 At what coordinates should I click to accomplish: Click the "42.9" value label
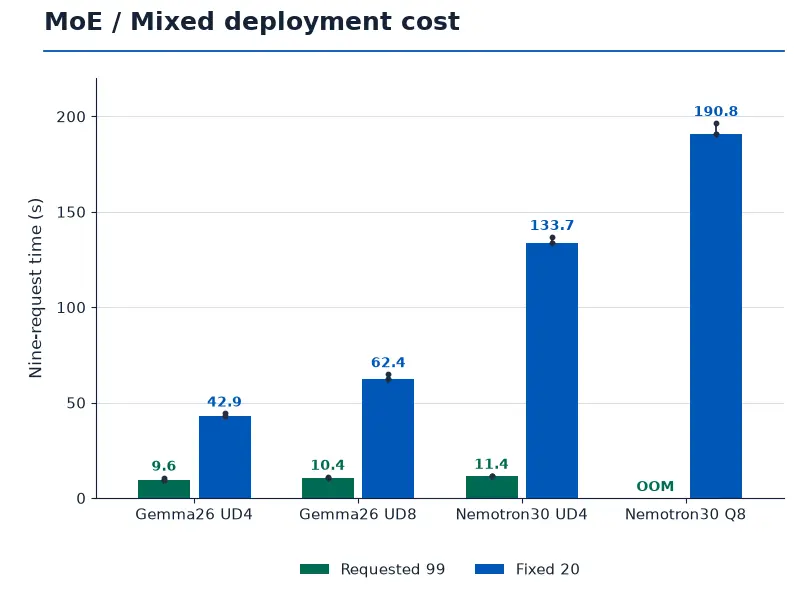224,402
